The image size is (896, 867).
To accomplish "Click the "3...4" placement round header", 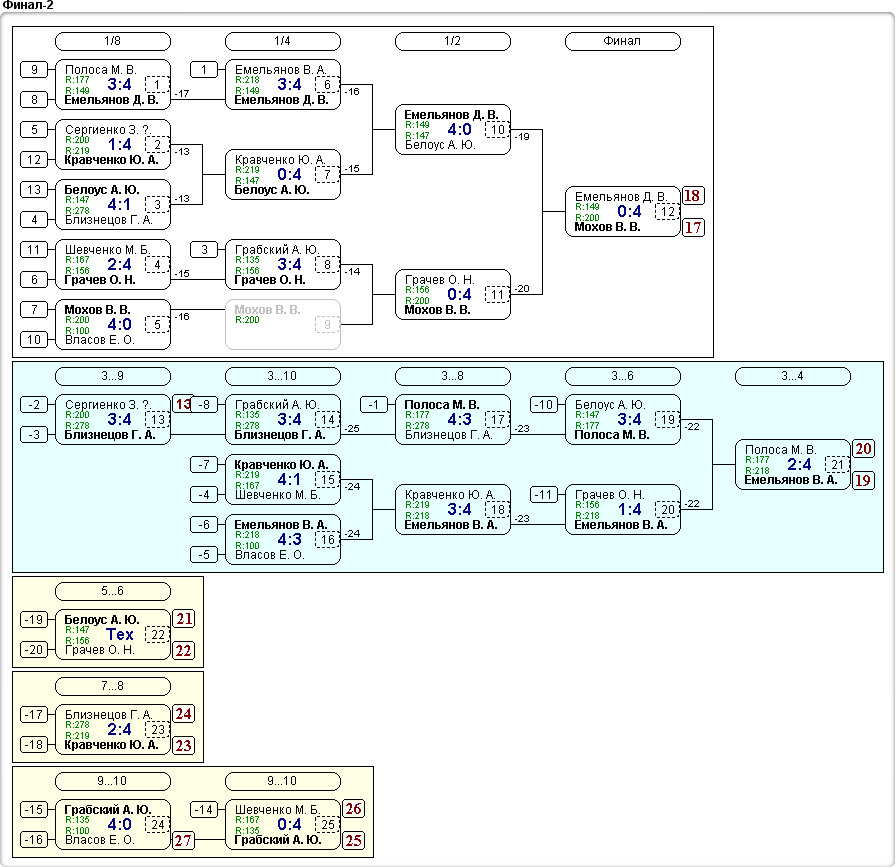I will [x=792, y=376].
